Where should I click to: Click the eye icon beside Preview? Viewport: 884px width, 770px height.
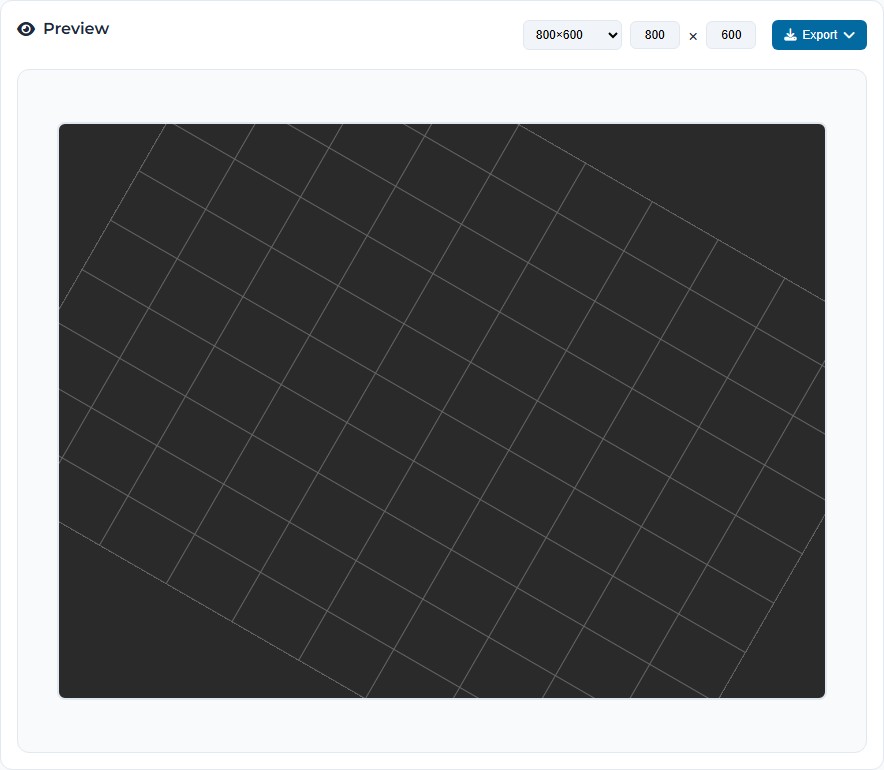tap(26, 29)
